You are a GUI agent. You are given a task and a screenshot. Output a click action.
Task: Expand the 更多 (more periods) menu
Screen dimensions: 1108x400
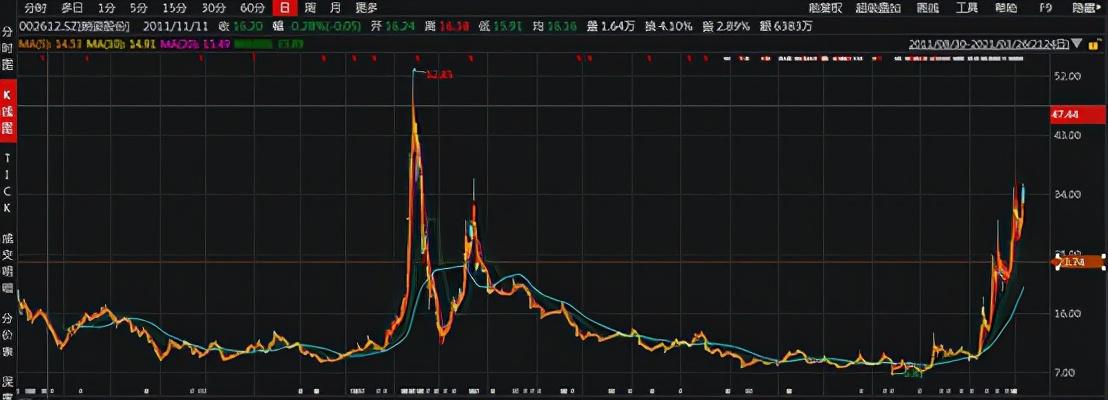pos(366,8)
